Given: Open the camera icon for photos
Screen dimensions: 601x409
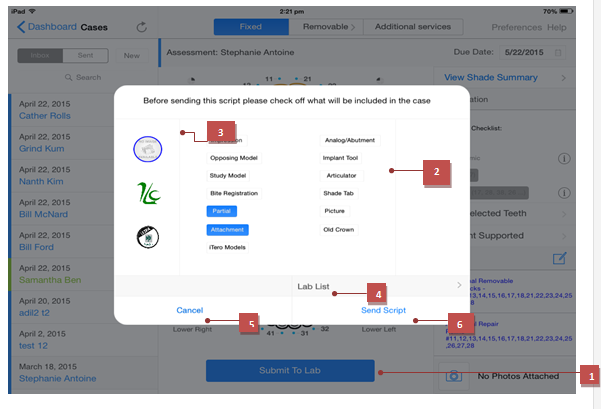Looking at the screenshot, I should (453, 376).
